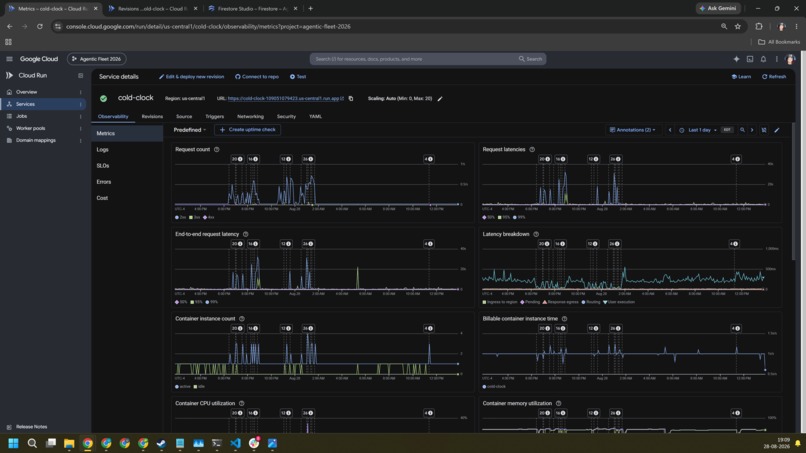Switch to the Firestore Studio browser tab
The width and height of the screenshot is (806, 453).
coord(252,9)
